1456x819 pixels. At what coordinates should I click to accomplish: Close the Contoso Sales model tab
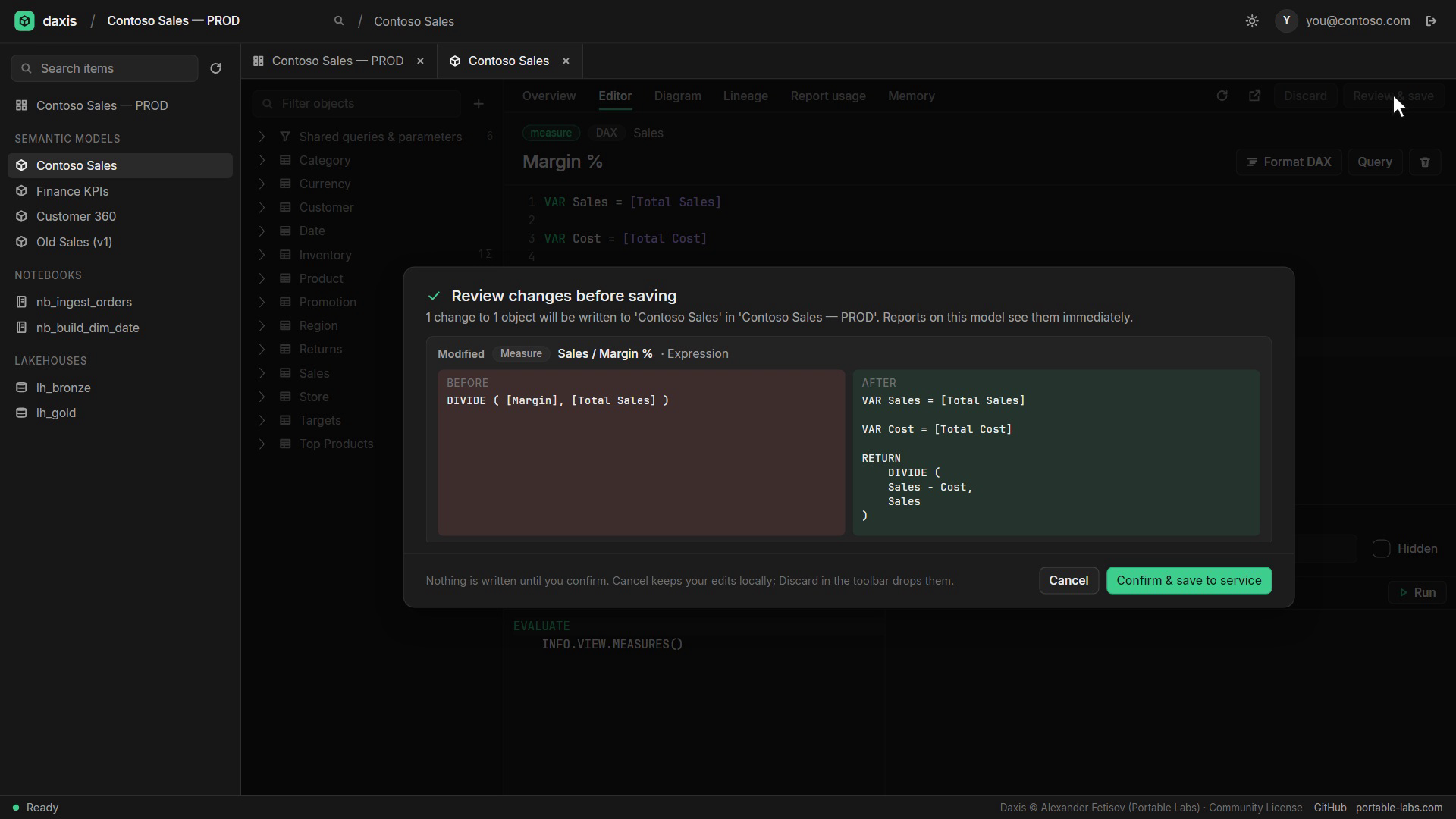pos(566,61)
